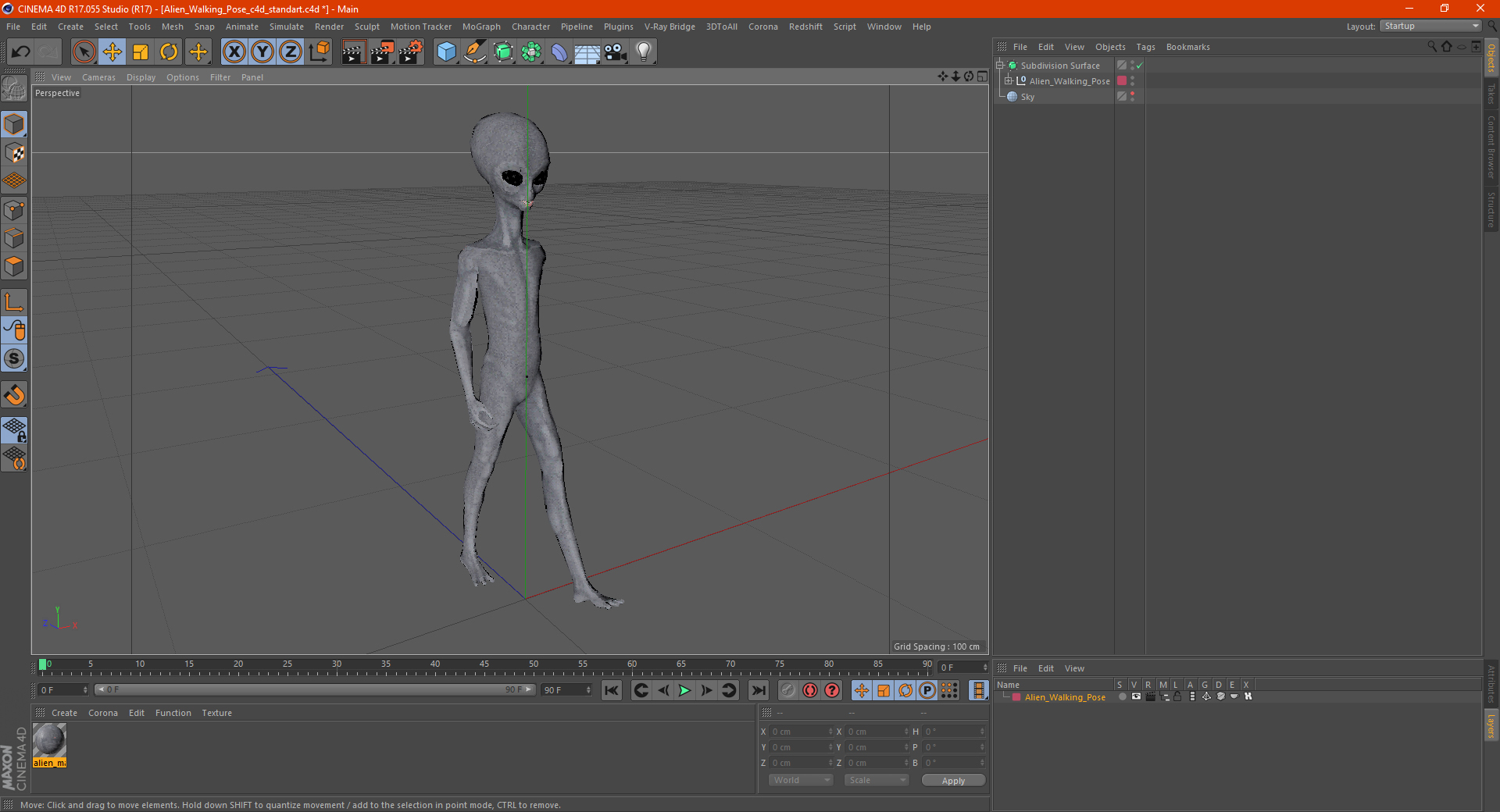Image resolution: width=1500 pixels, height=812 pixels.
Task: Click Make Editable icon in left toolbar
Action: click(14, 89)
